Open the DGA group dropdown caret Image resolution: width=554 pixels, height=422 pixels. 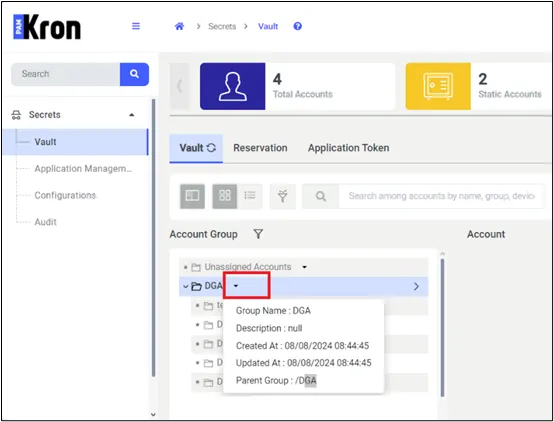click(236, 286)
